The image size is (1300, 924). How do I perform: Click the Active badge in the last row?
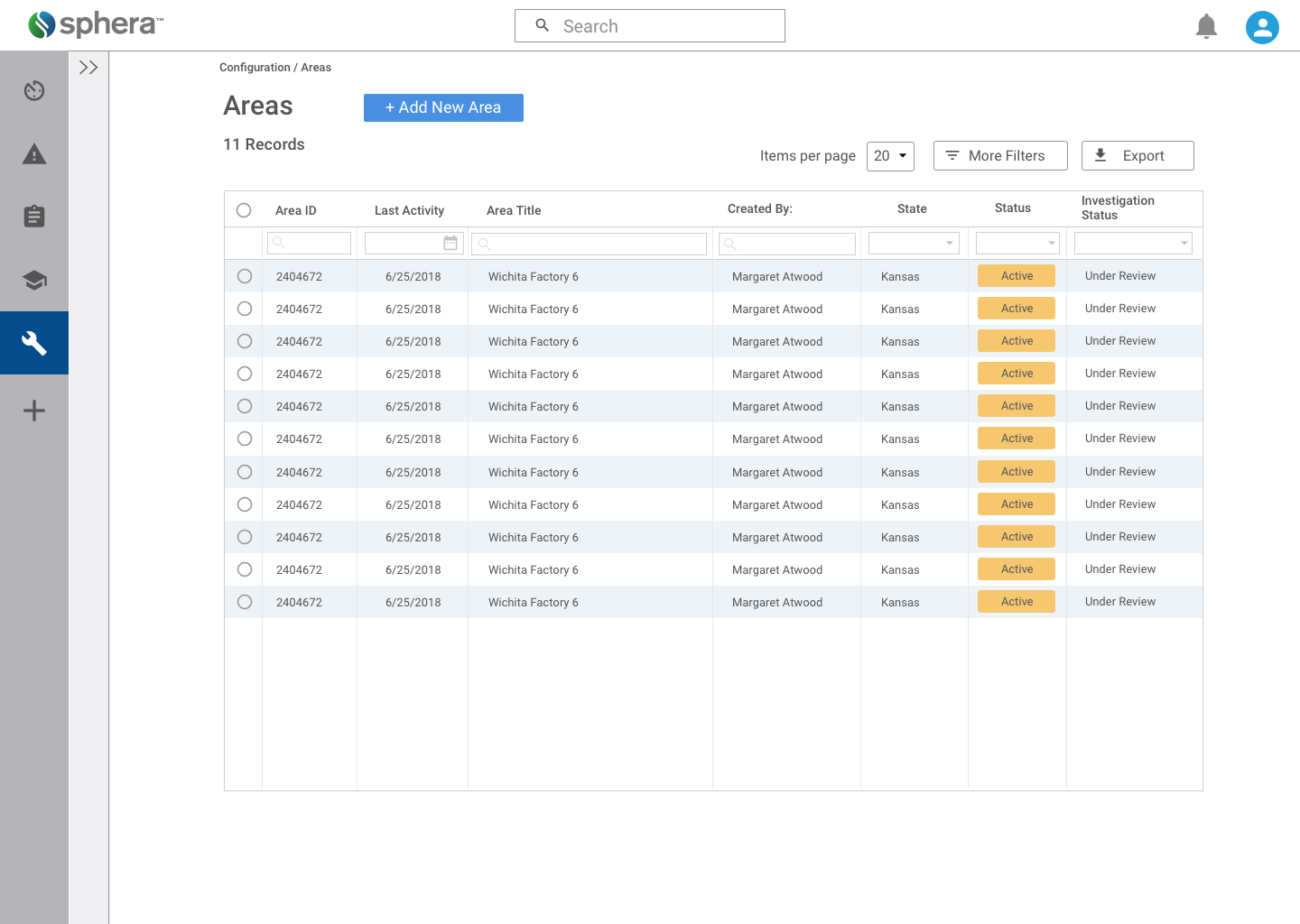tap(1017, 602)
